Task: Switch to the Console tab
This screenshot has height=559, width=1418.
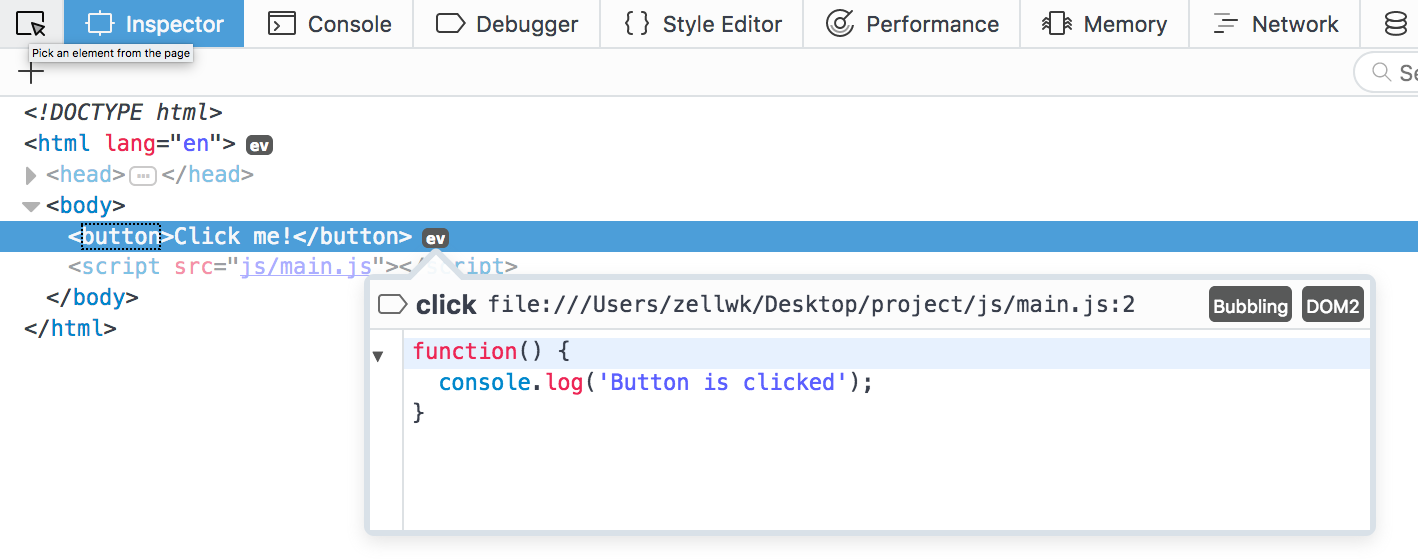Action: click(x=331, y=24)
